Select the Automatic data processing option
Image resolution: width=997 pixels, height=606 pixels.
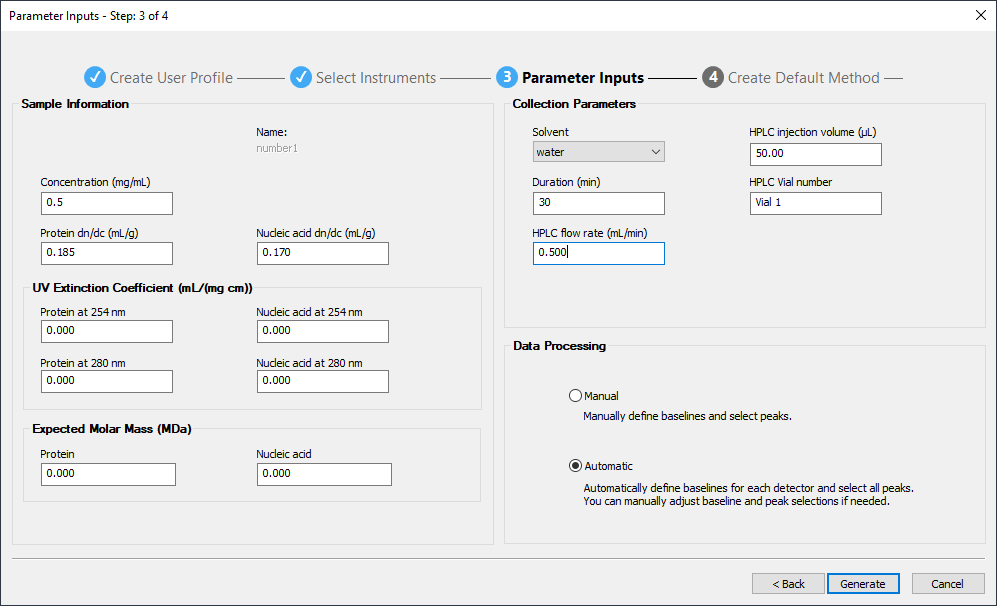click(x=575, y=466)
